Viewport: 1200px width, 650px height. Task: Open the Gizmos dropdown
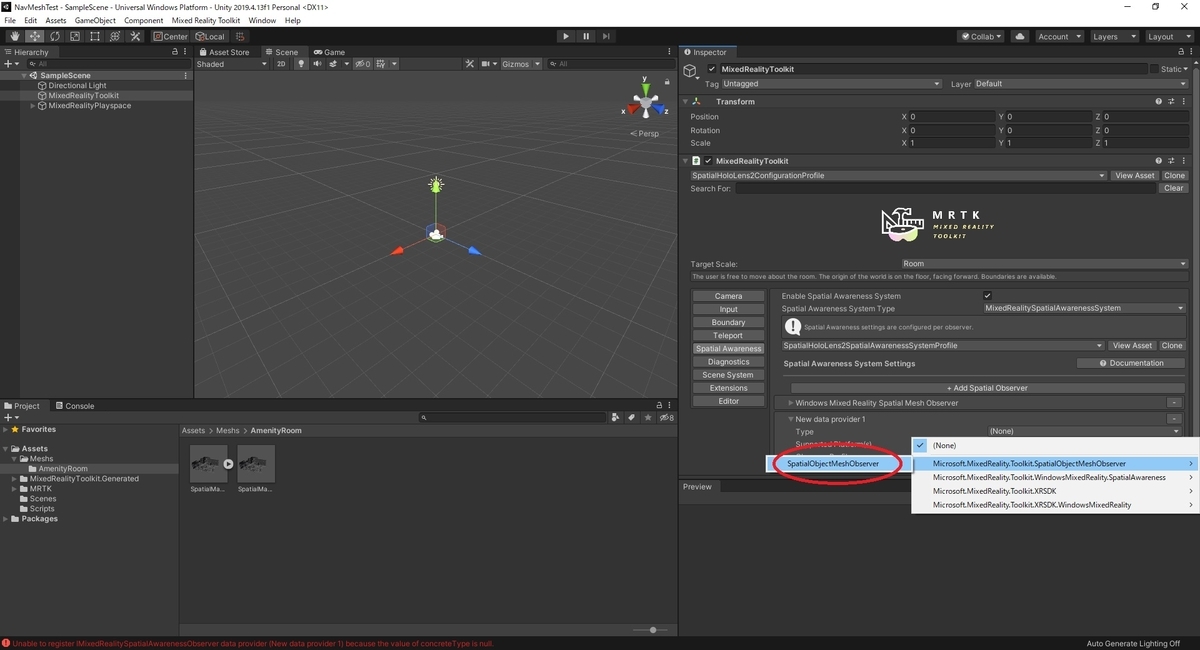[x=521, y=64]
